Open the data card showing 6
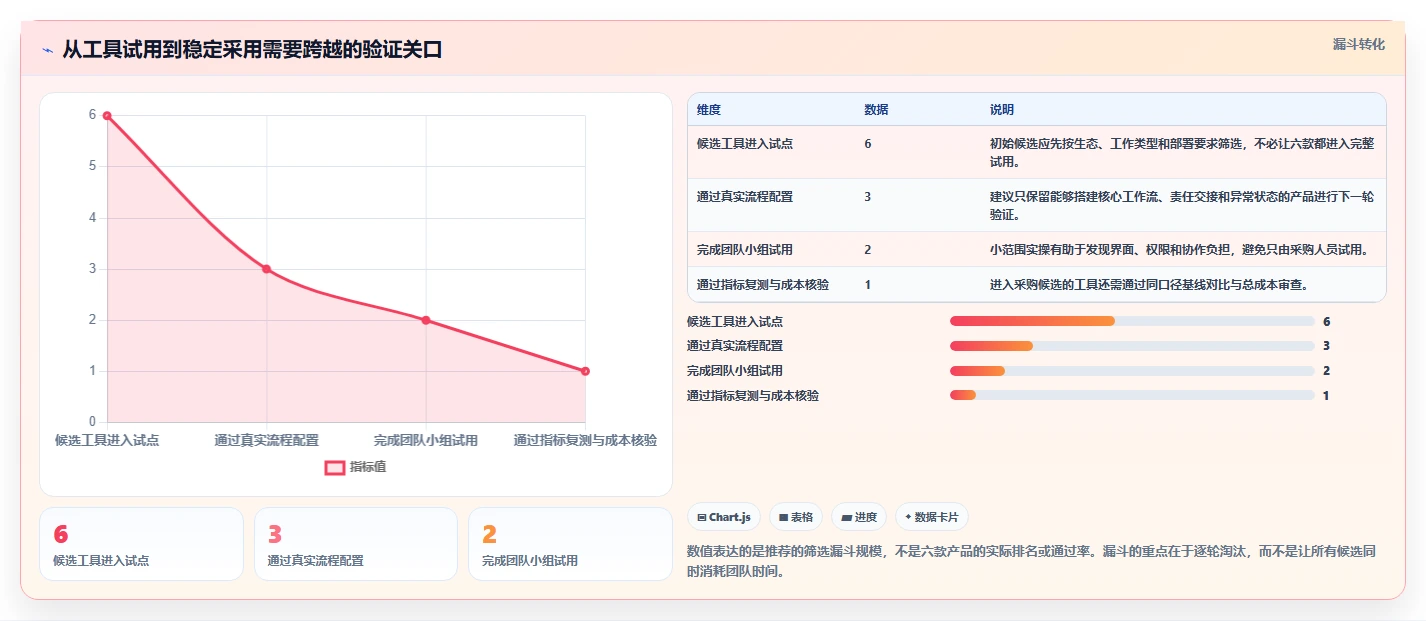Screen dimensions: 1426x621 [141, 544]
